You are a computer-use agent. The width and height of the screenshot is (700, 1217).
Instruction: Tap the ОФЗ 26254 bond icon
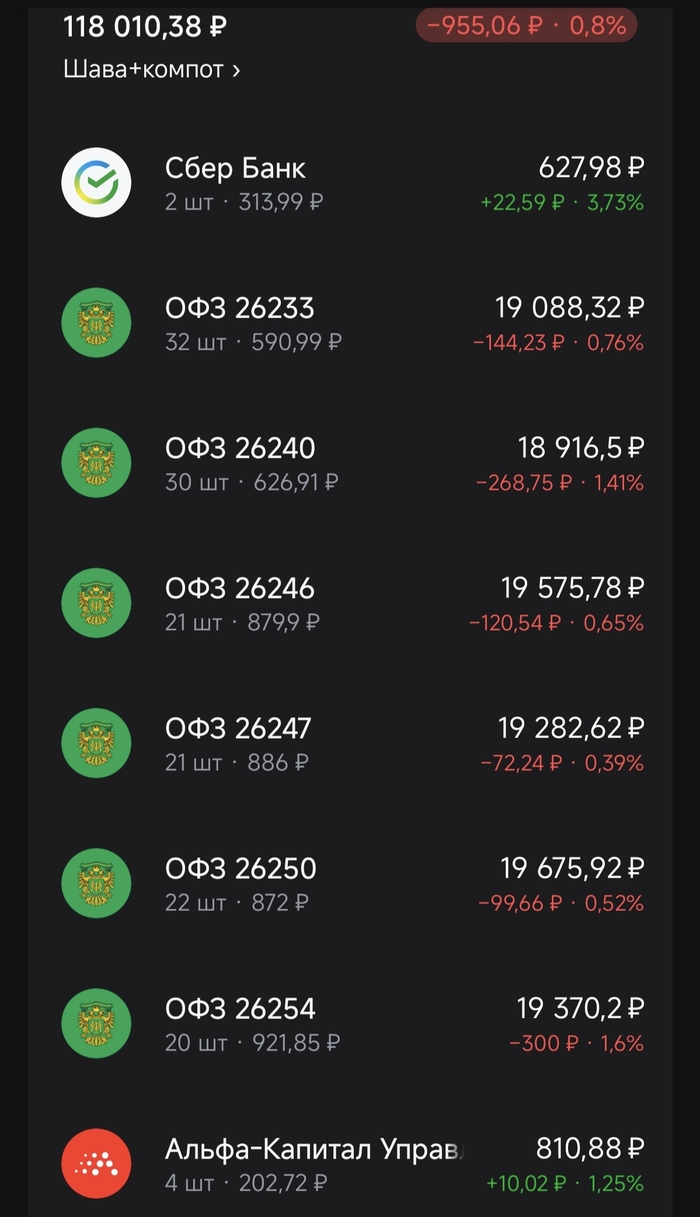coord(96,1023)
